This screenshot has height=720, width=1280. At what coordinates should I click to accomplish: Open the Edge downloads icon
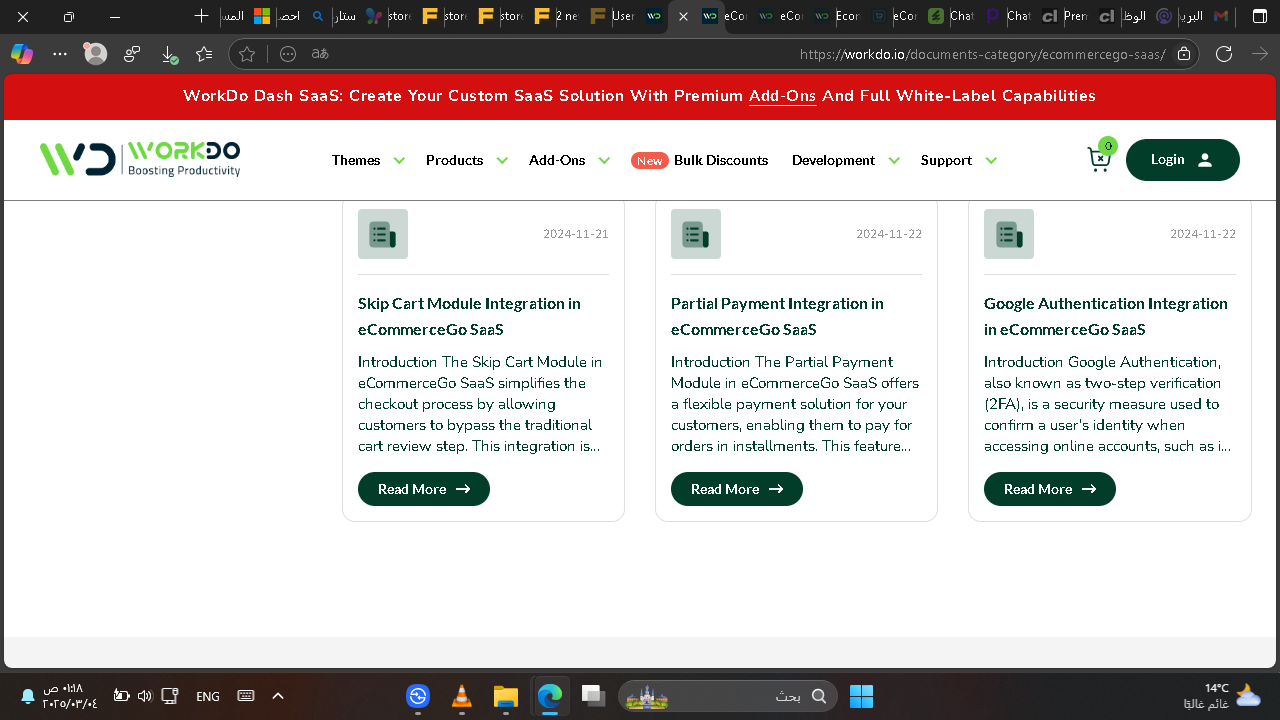pyautogui.click(x=169, y=54)
